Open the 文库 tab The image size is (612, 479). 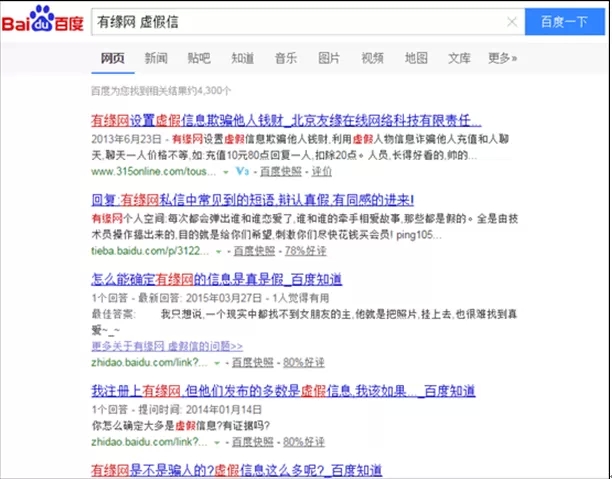click(x=459, y=58)
